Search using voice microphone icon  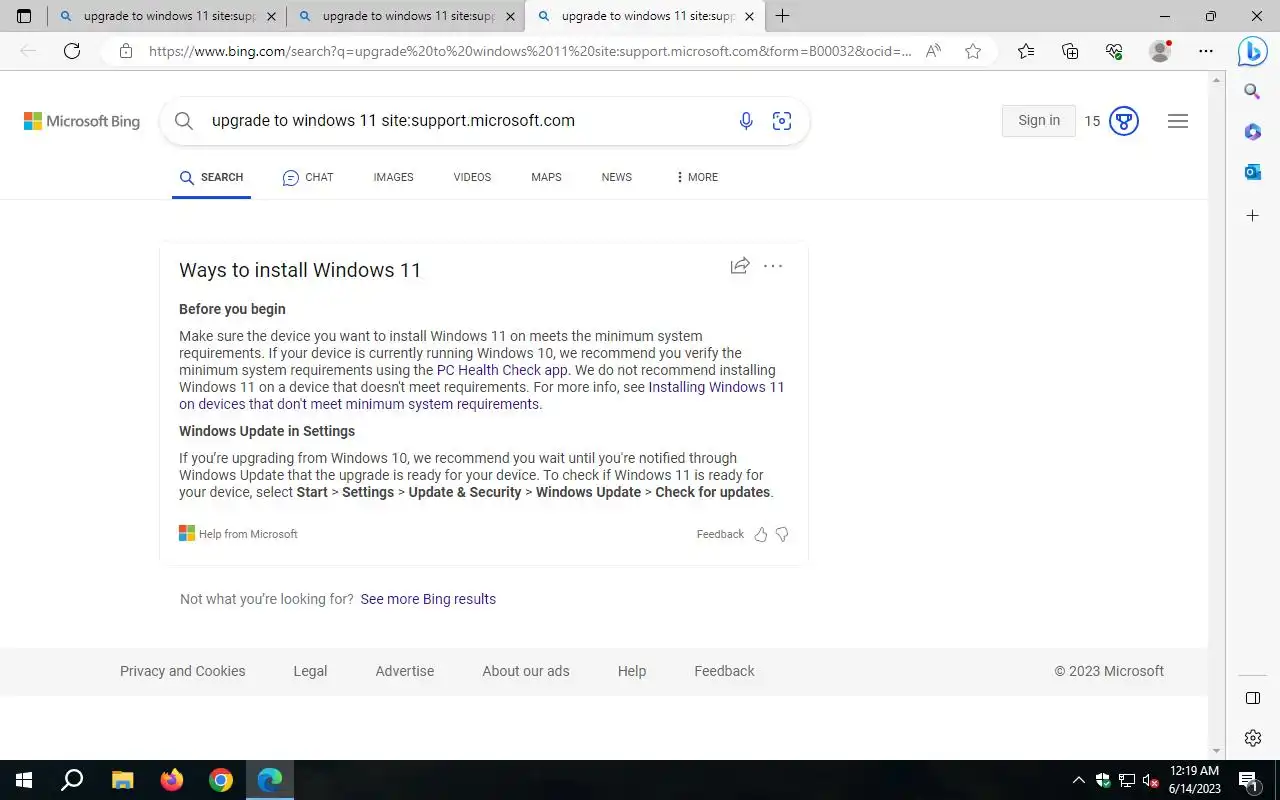click(746, 121)
